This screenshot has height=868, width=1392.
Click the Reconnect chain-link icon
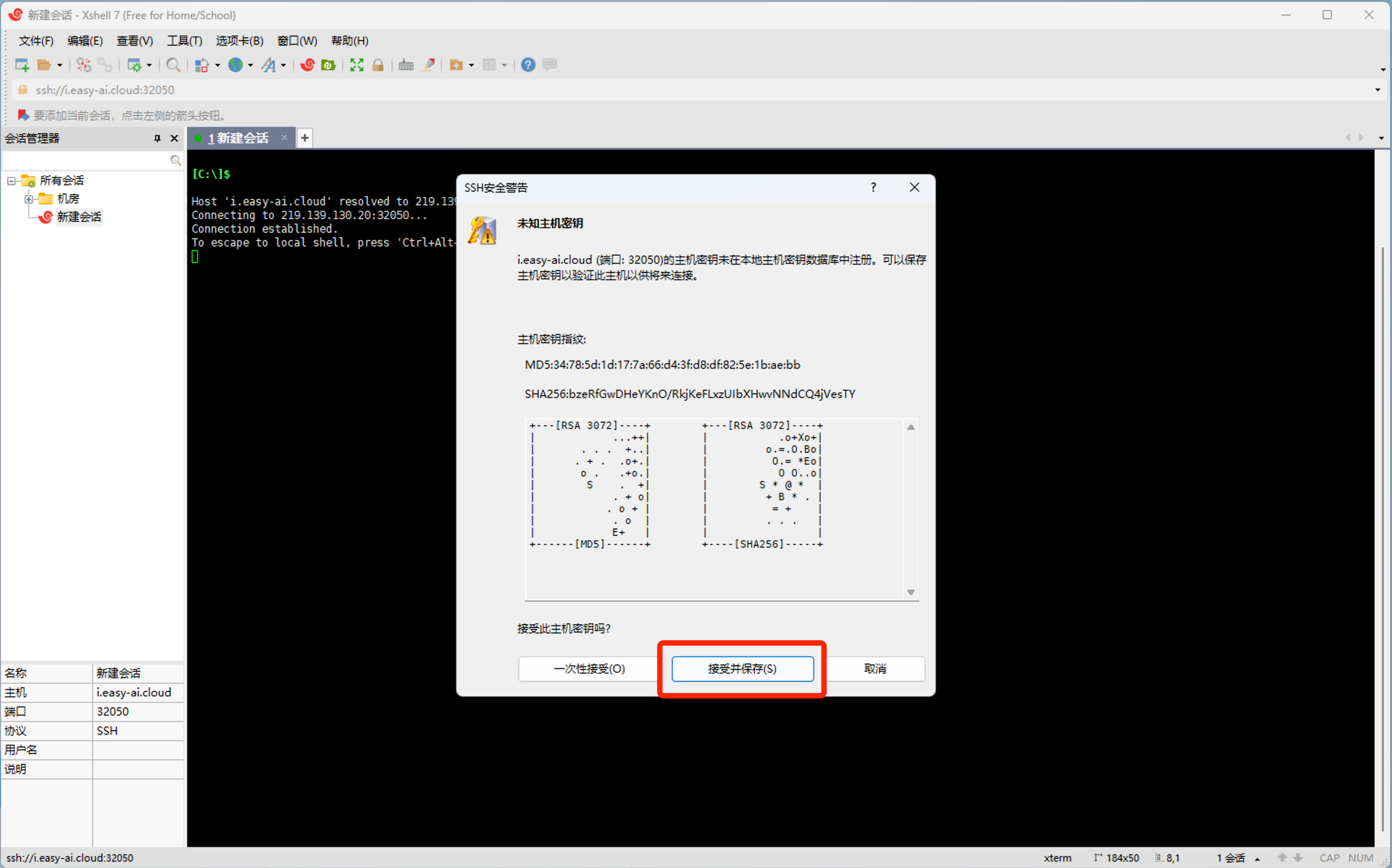pos(105,65)
